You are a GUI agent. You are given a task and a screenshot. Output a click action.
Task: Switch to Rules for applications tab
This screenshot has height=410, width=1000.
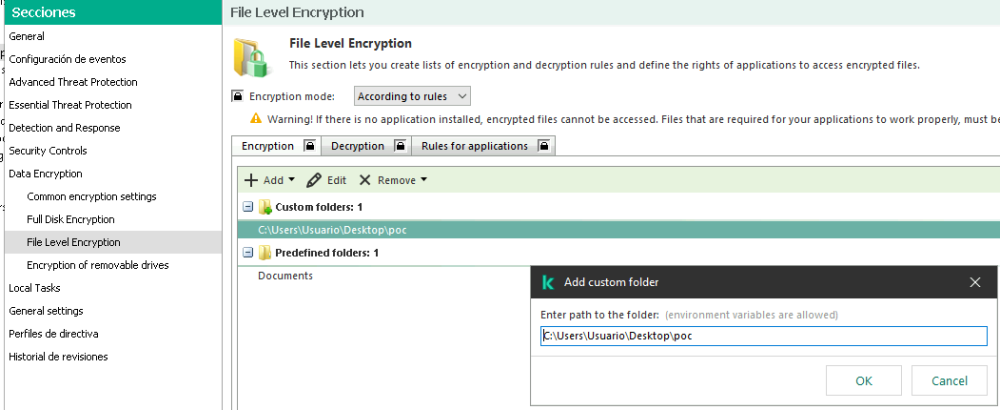click(474, 146)
